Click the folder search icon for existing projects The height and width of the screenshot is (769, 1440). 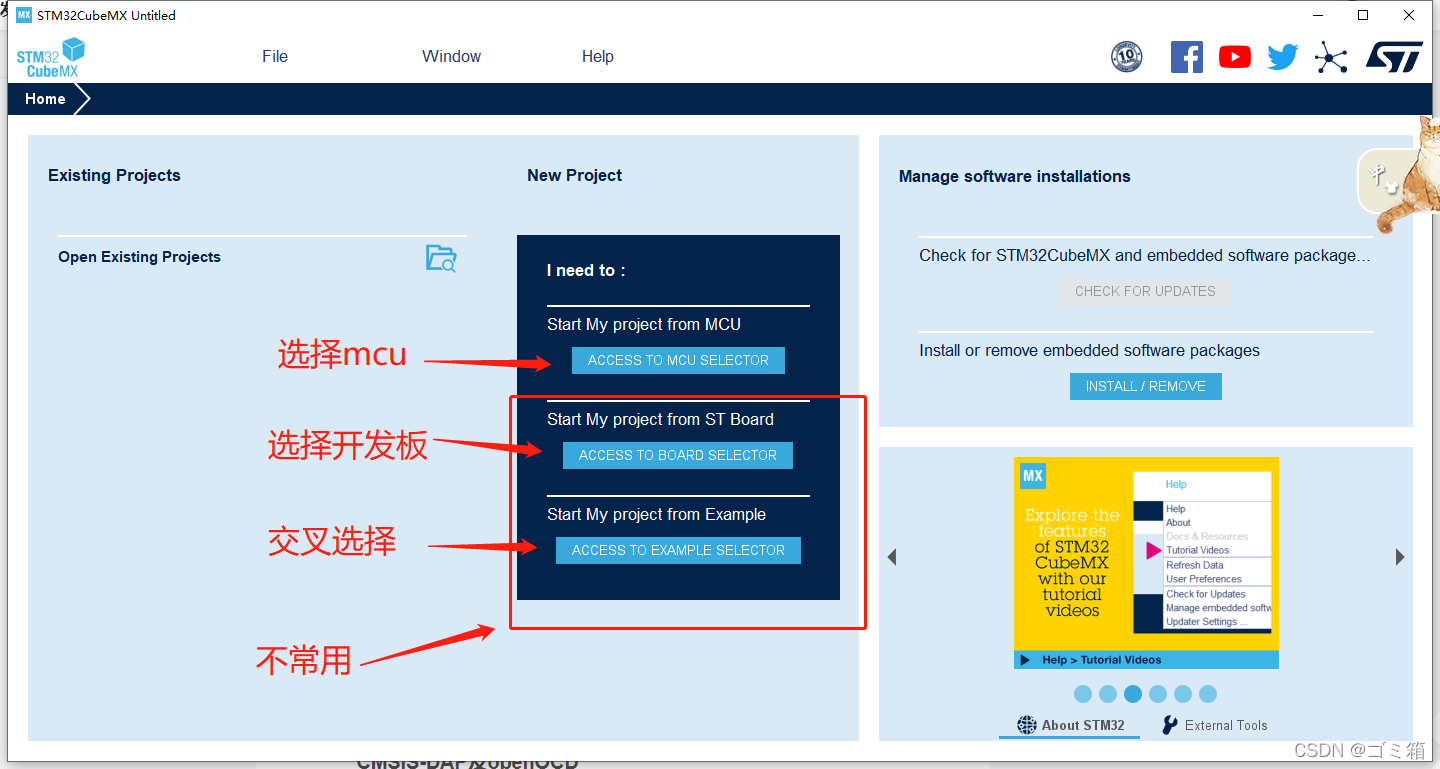pos(441,258)
